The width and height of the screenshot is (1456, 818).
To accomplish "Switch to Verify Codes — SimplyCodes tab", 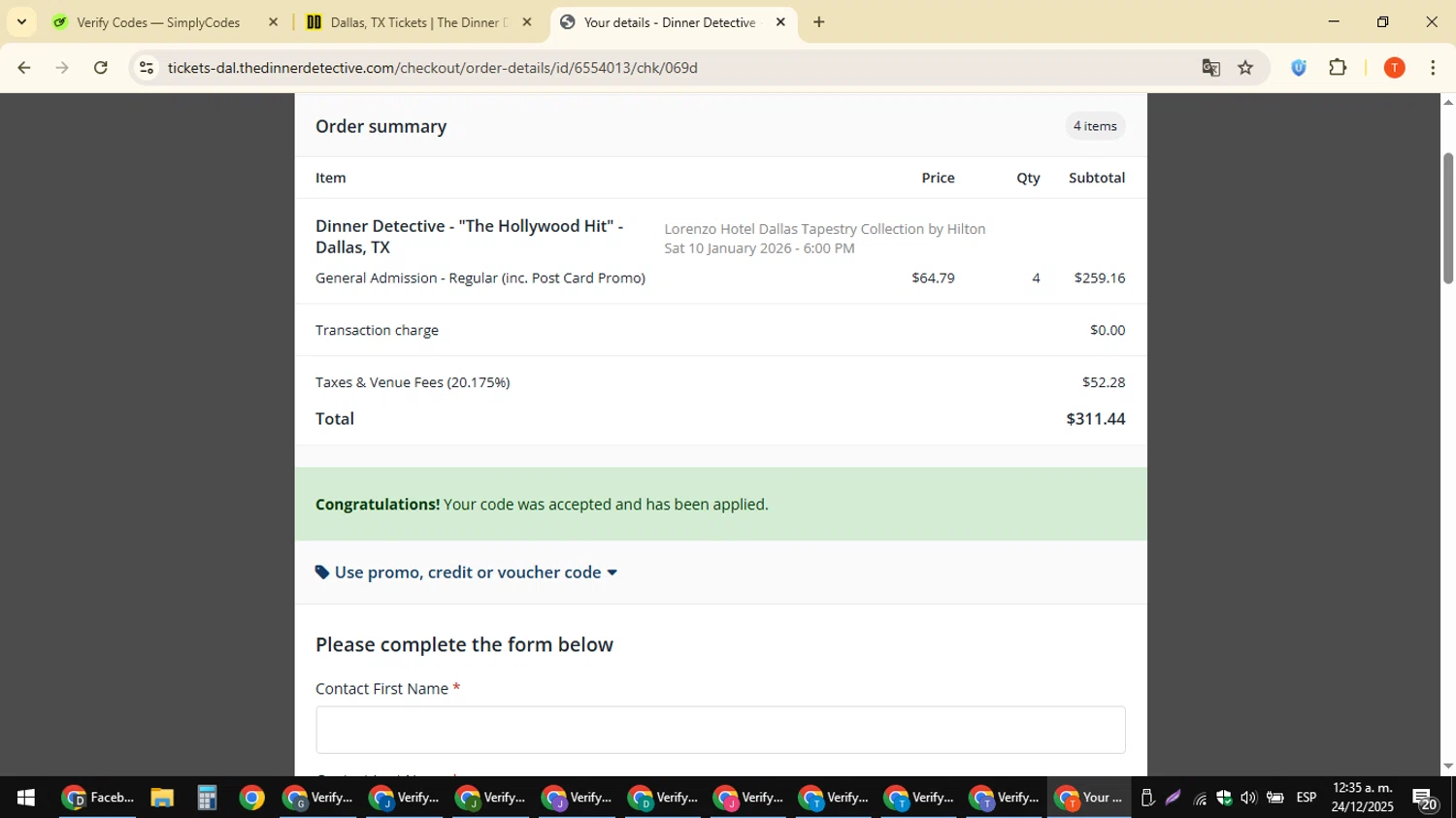I will point(158,22).
